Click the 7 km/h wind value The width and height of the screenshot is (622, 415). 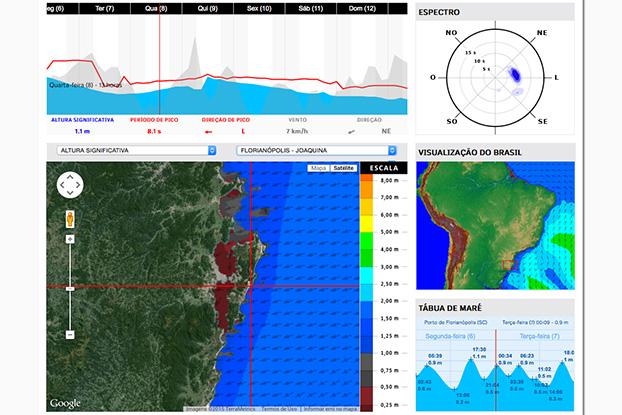tap(297, 131)
